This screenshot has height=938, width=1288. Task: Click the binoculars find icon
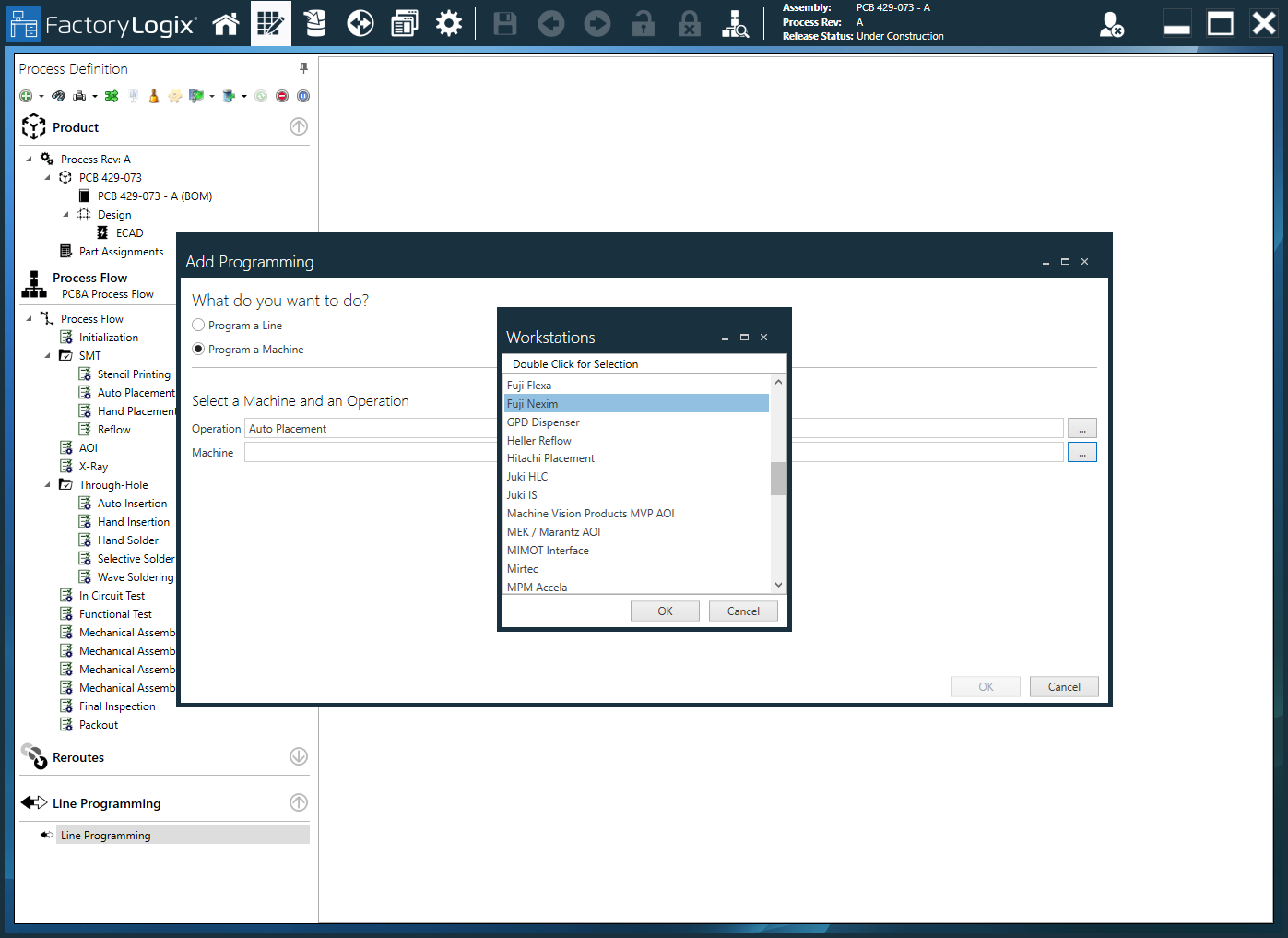coord(58,96)
